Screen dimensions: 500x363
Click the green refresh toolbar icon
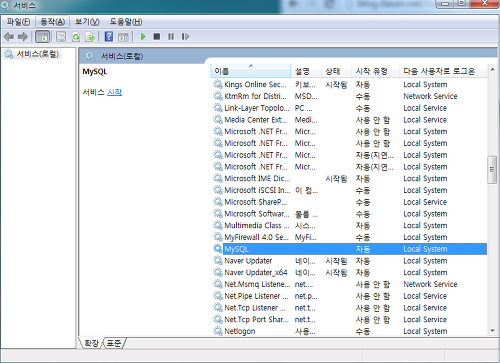click(76, 37)
